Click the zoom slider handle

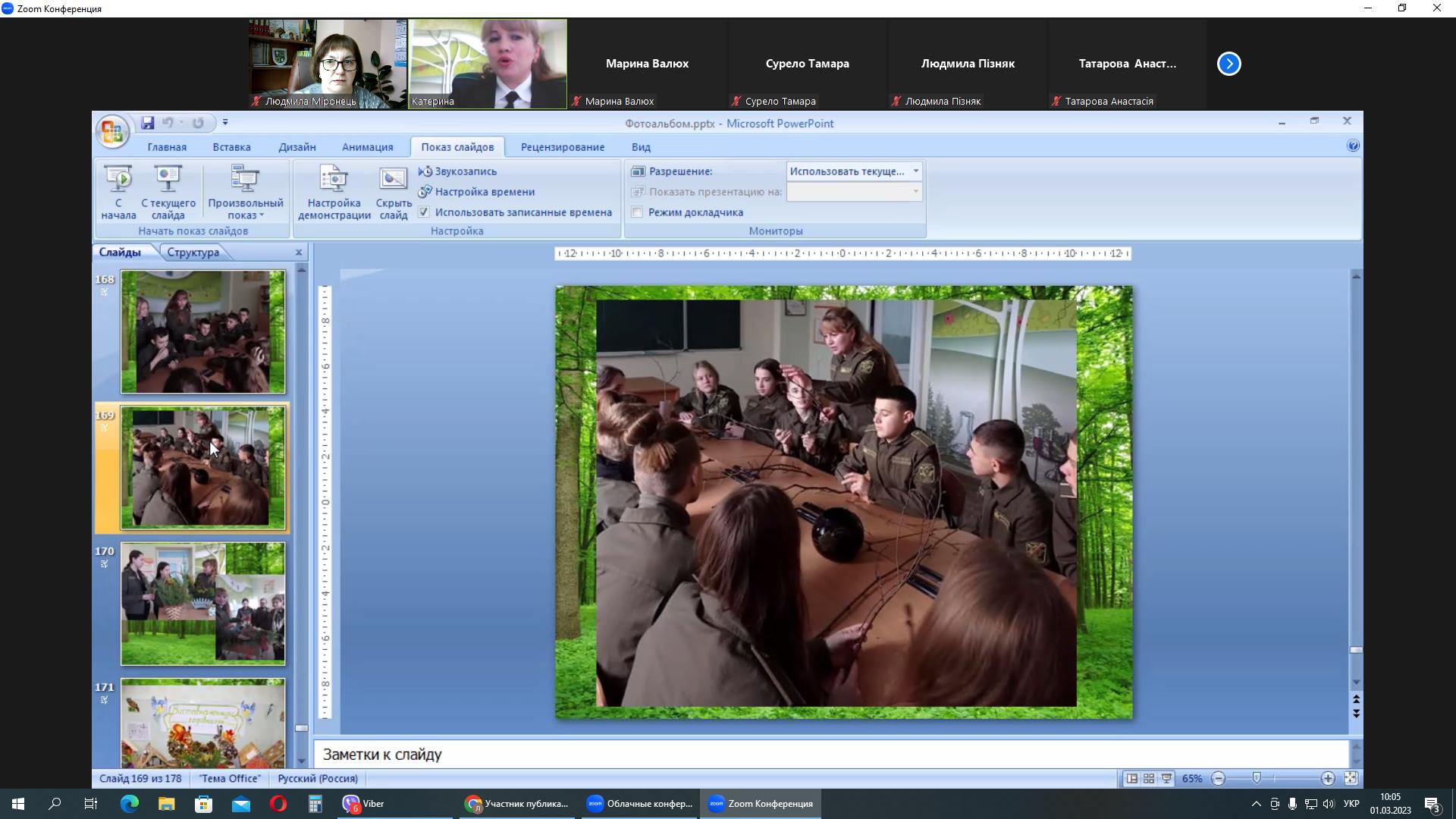[x=1257, y=779]
